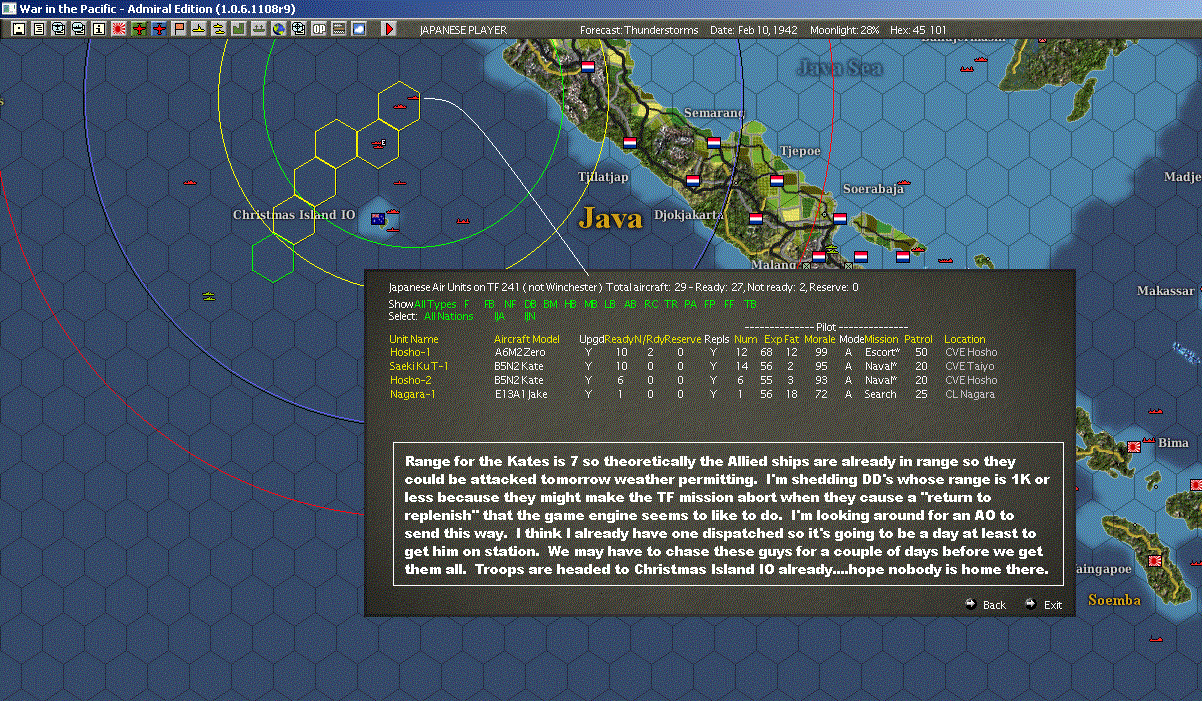
Task: Sort by Mission column header
Action: 881,339
